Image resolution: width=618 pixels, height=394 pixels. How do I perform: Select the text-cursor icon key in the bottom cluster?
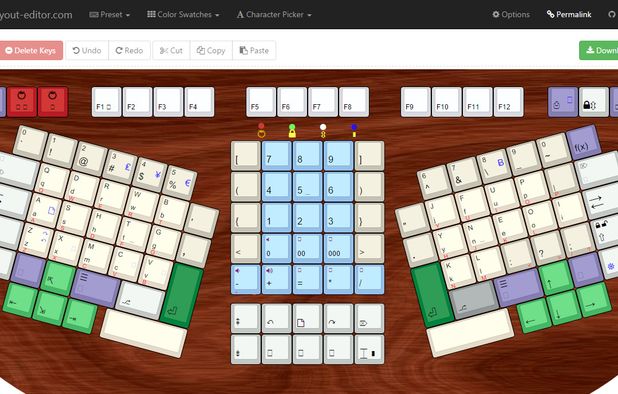pos(369,349)
